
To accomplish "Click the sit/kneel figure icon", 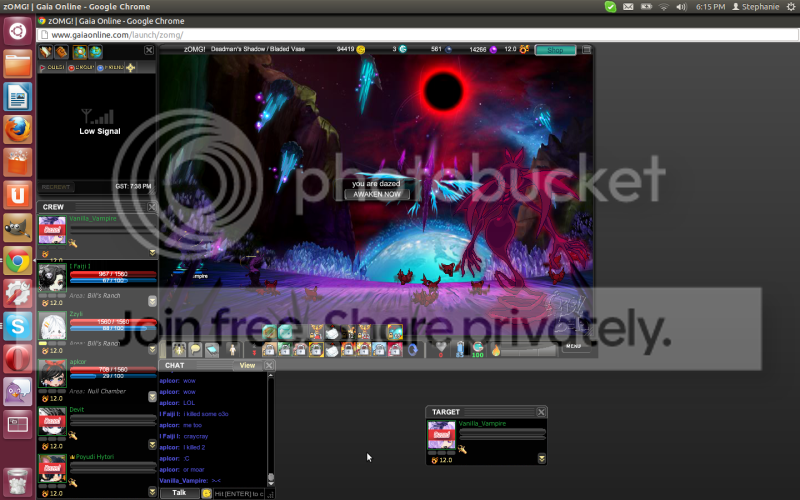I will [232, 349].
